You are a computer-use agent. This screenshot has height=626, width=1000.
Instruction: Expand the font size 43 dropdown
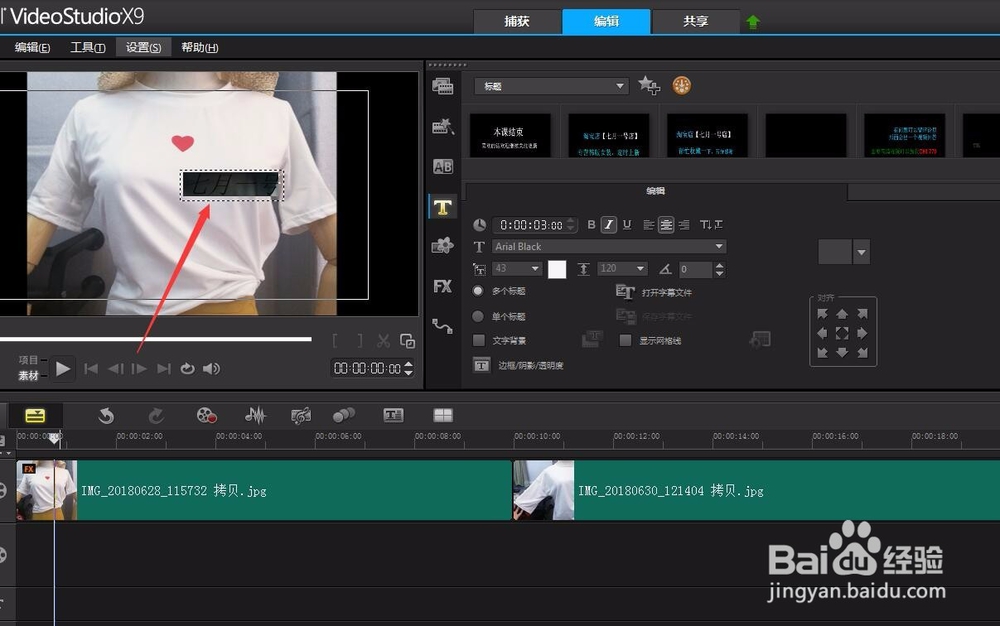click(x=516, y=268)
